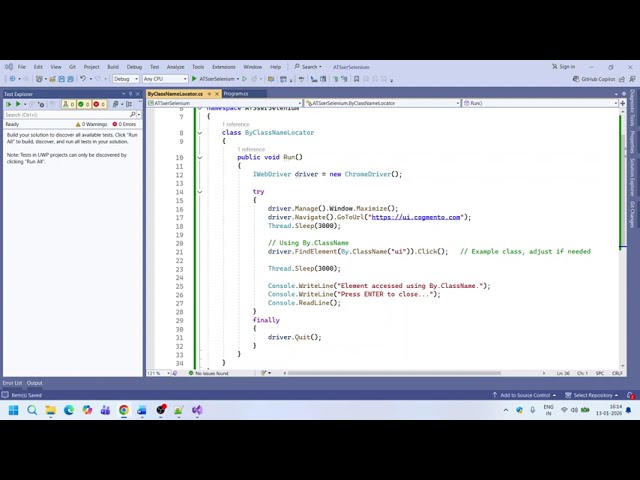Click the Windows taskbar search icon
This screenshot has width=640, height=480.
(x=32, y=410)
